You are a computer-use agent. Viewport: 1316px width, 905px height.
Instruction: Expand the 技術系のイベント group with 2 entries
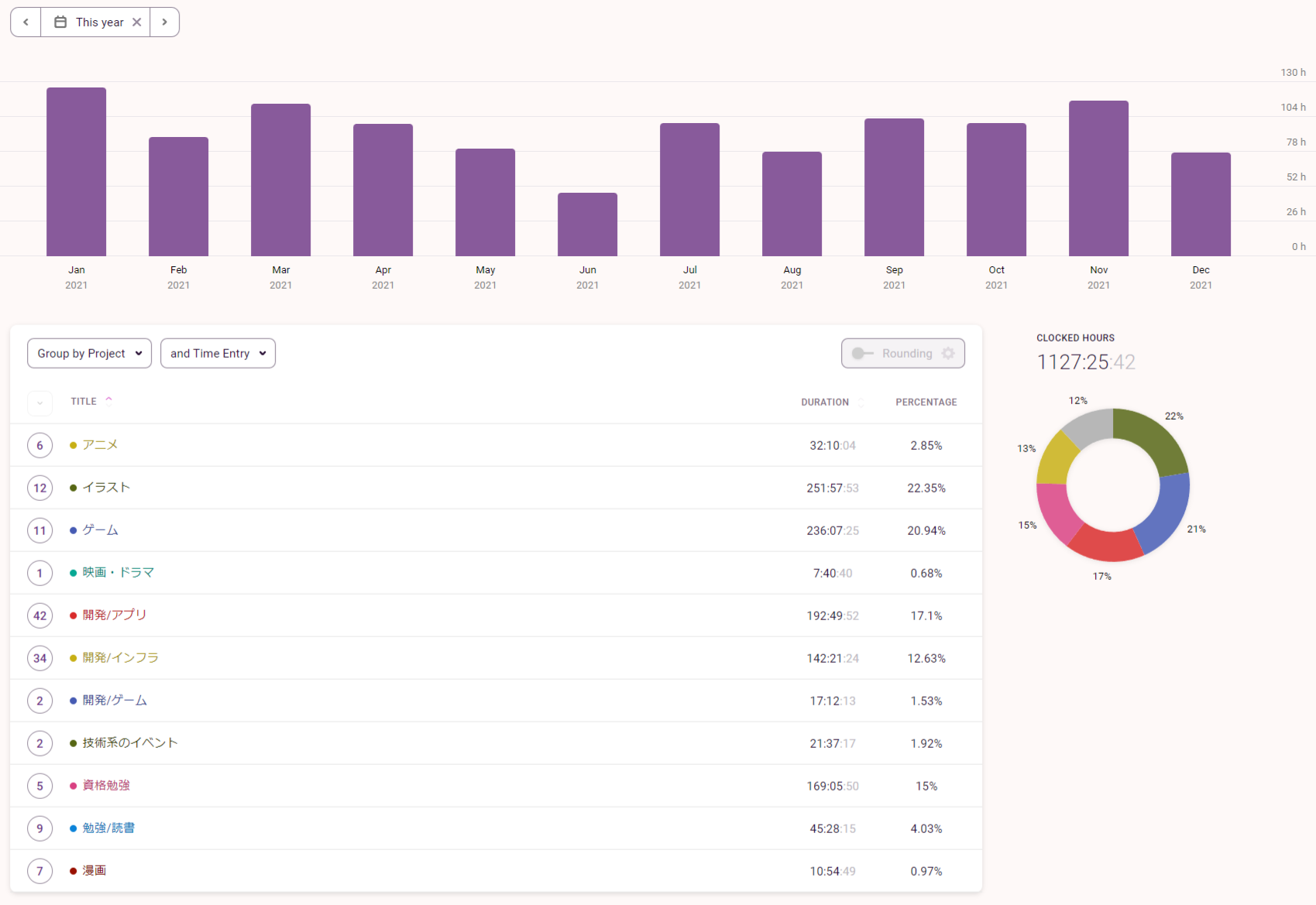point(40,743)
